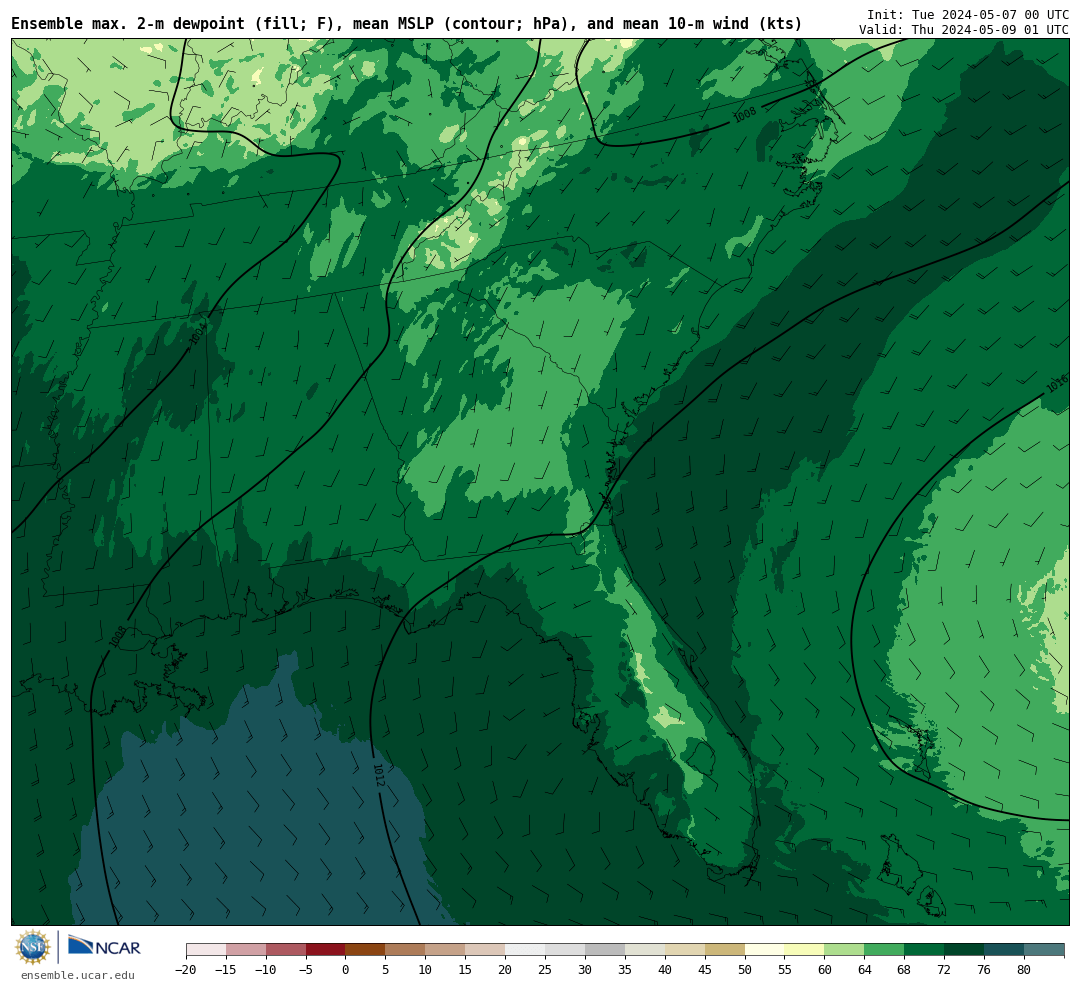Click the 1012 contour label over the Gulf
The width and height of the screenshot is (1080, 988).
378,774
